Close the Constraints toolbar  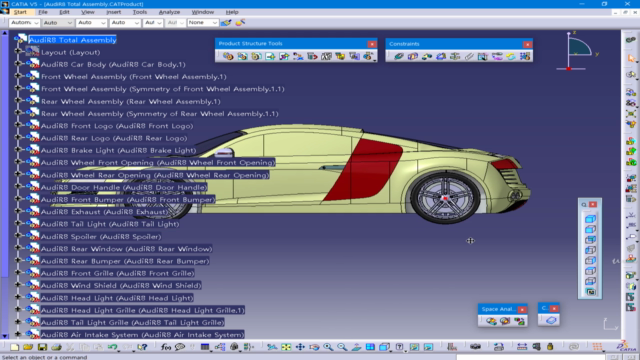coord(527,44)
